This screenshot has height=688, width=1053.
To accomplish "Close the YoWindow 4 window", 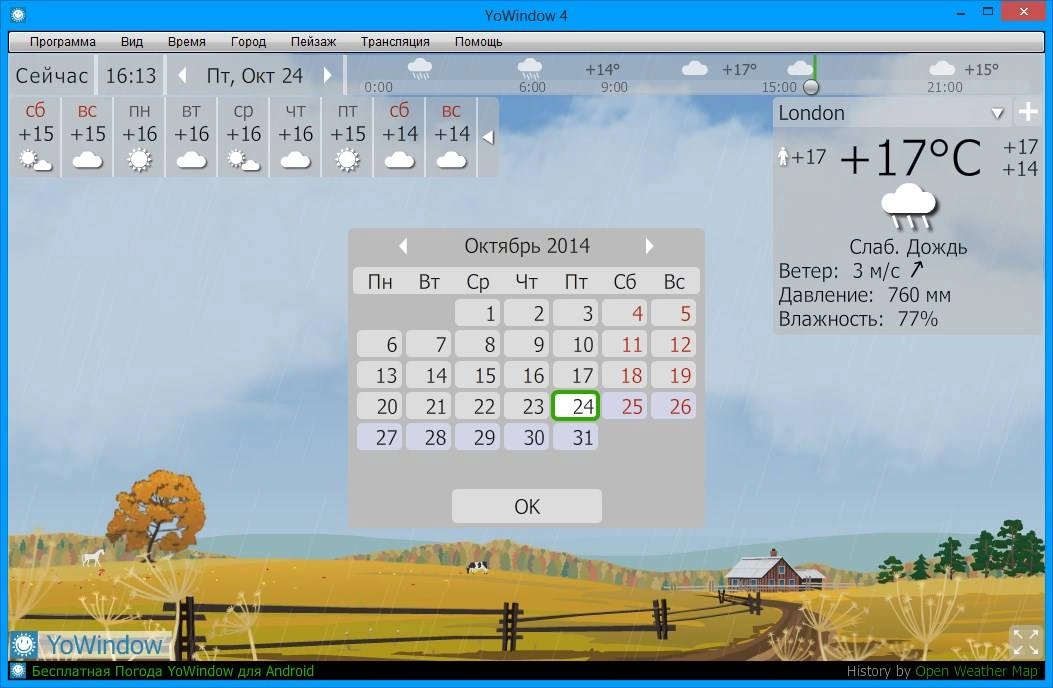I will click(x=1024, y=11).
